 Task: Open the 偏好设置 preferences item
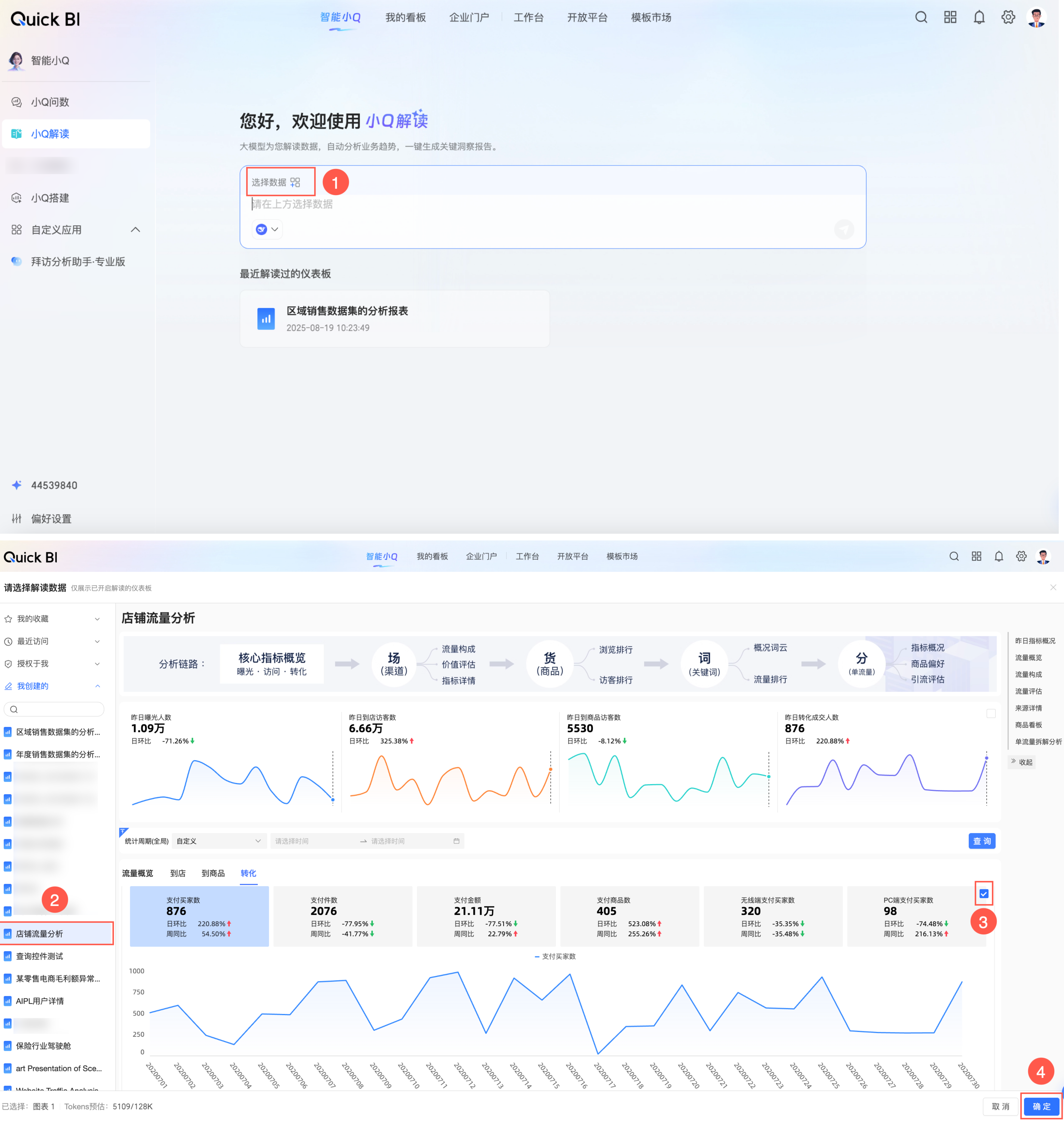[x=51, y=519]
